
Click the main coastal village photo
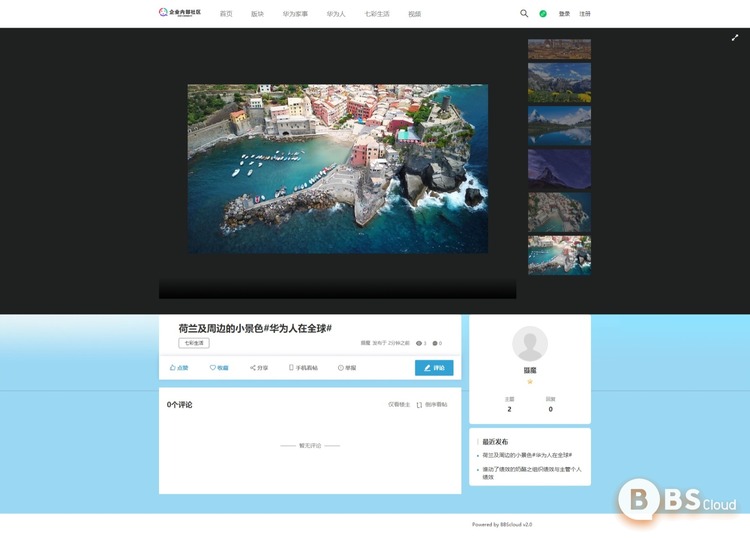(x=338, y=168)
